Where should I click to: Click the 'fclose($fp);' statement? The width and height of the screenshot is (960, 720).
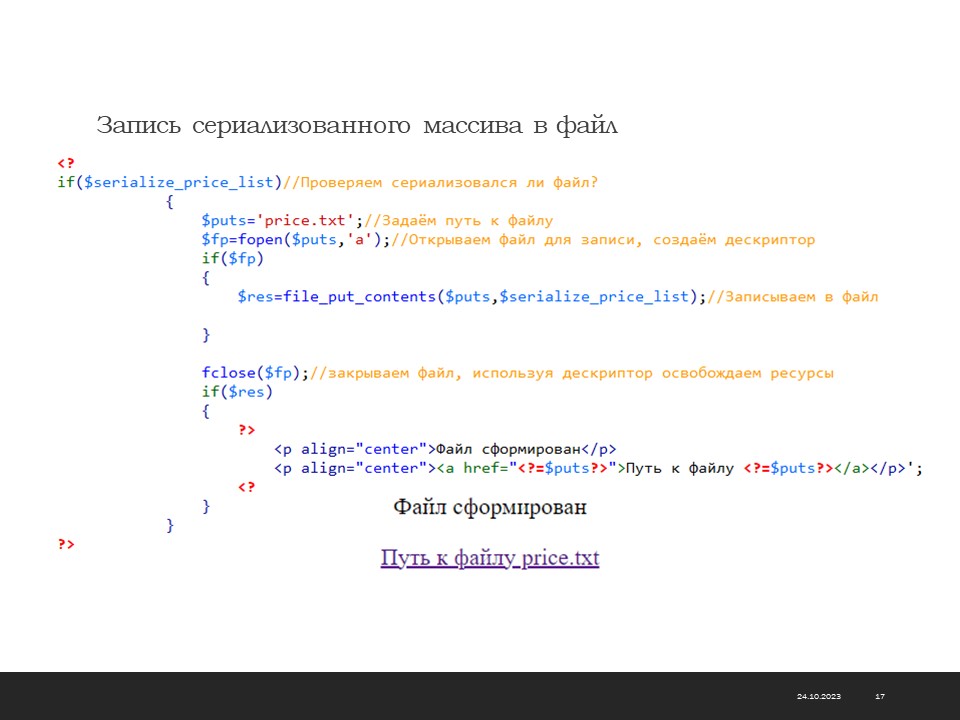255,373
